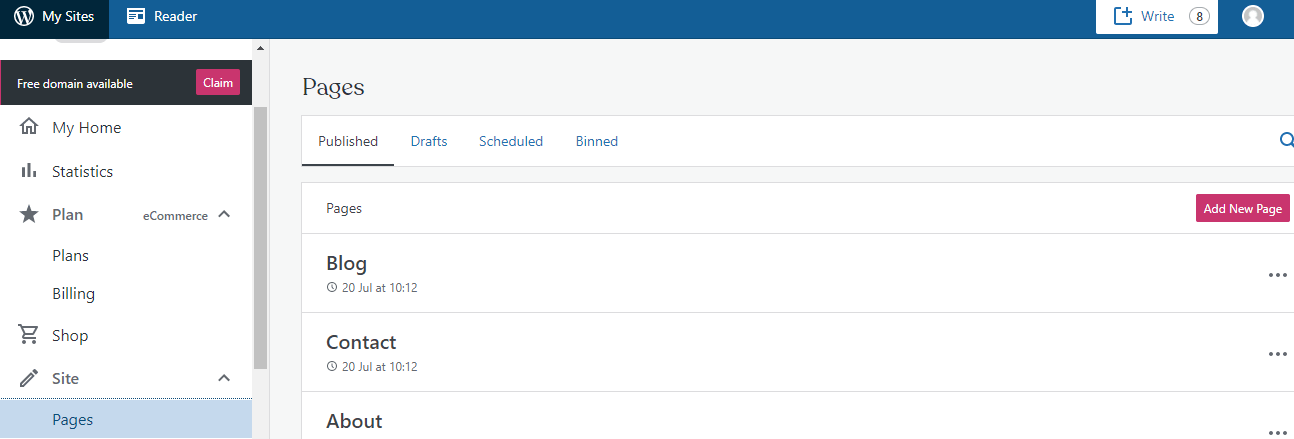
Task: Open Statistics bar chart icon
Action: (x=29, y=171)
